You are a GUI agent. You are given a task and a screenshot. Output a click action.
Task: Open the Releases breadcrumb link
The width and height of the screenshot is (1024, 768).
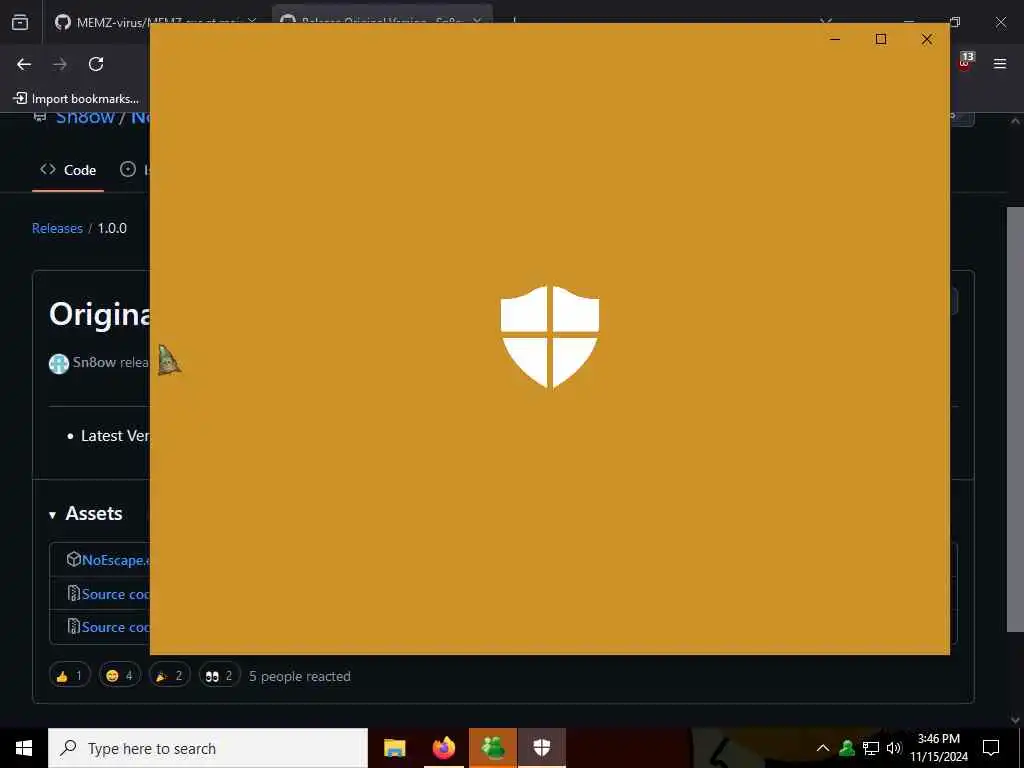pos(57,229)
